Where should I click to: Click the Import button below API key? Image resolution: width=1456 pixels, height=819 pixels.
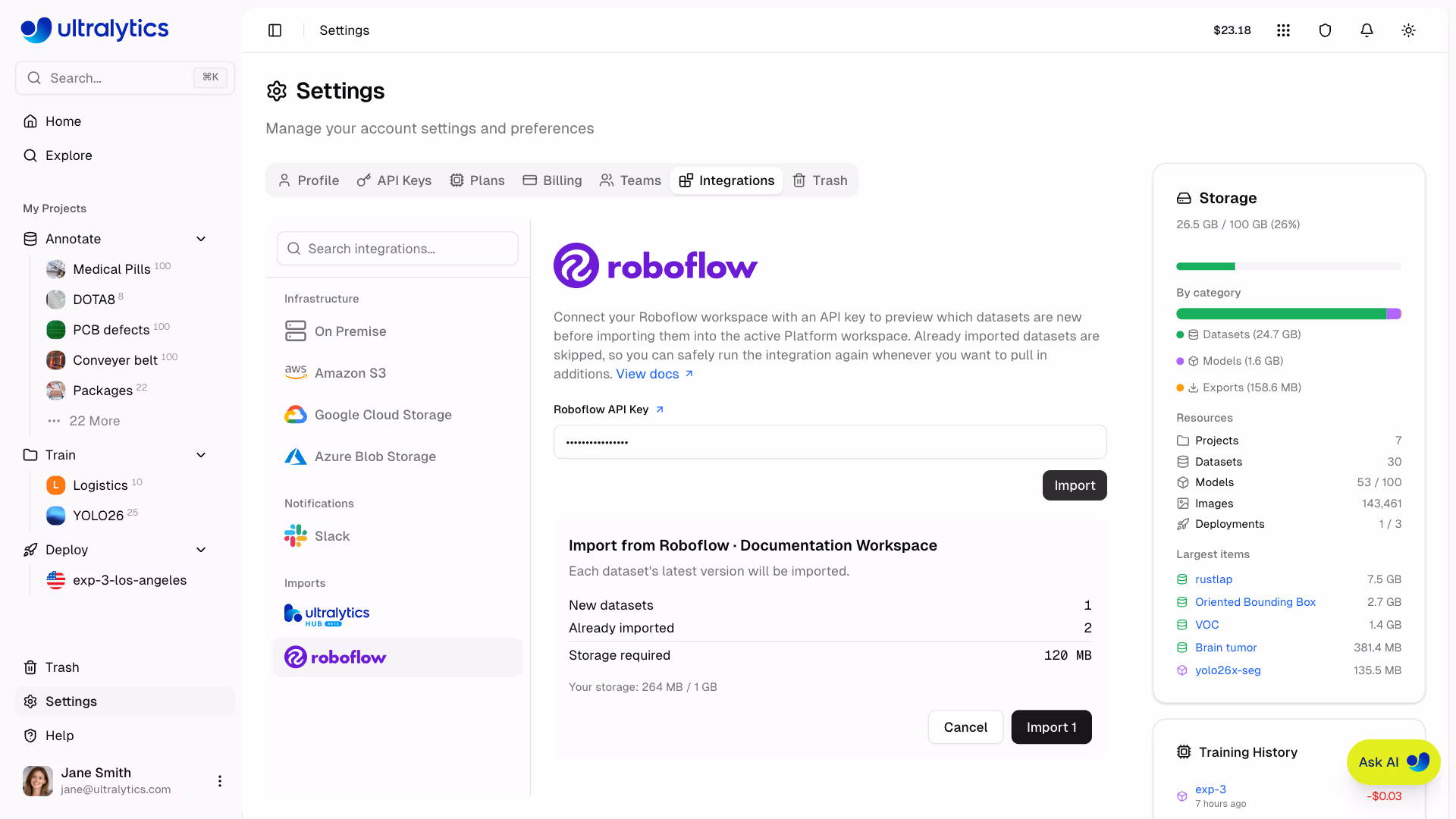[1074, 485]
